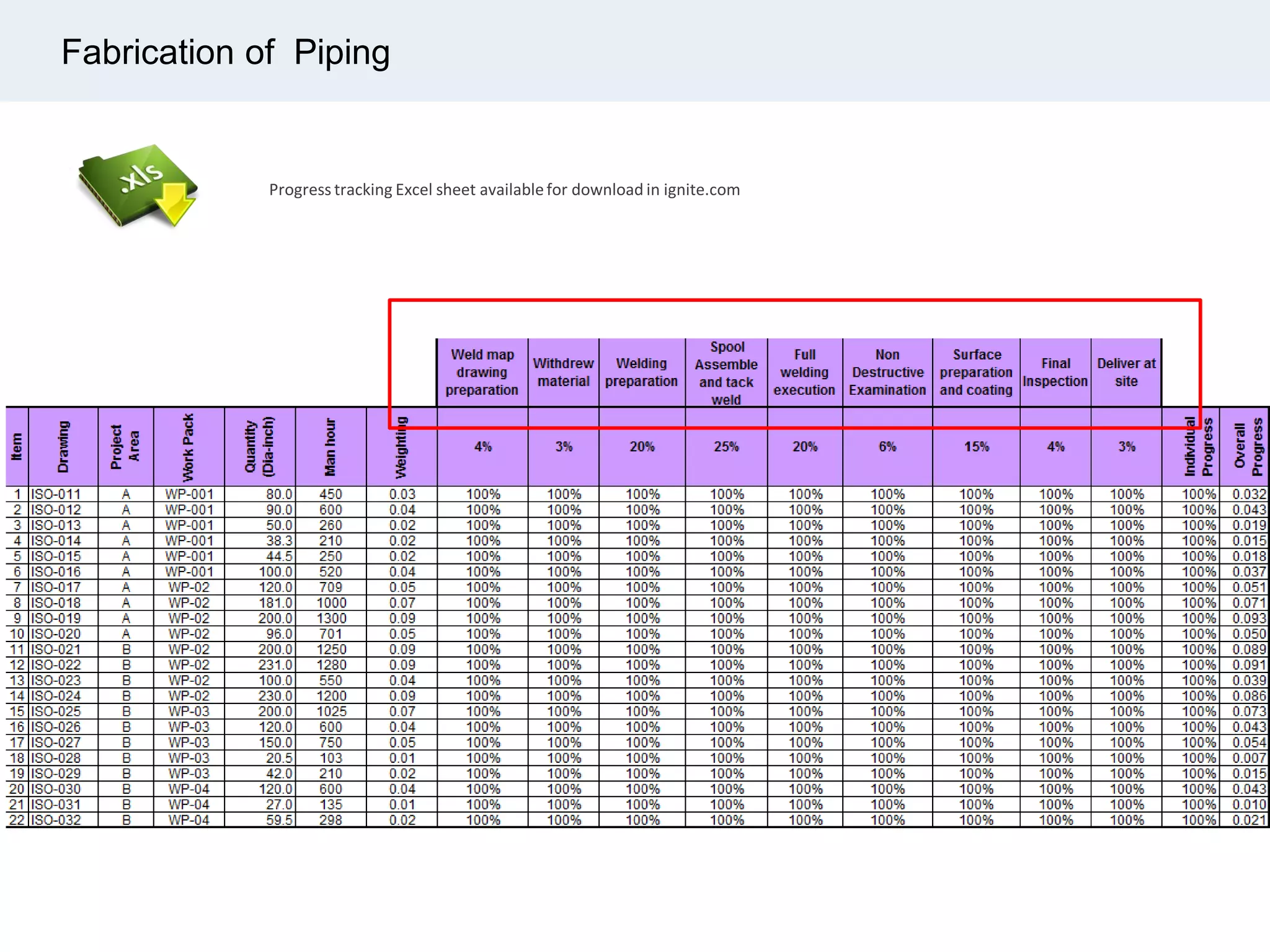This screenshot has height=952, width=1270.
Task: Click the 25% weighting cell
Action: [x=726, y=447]
